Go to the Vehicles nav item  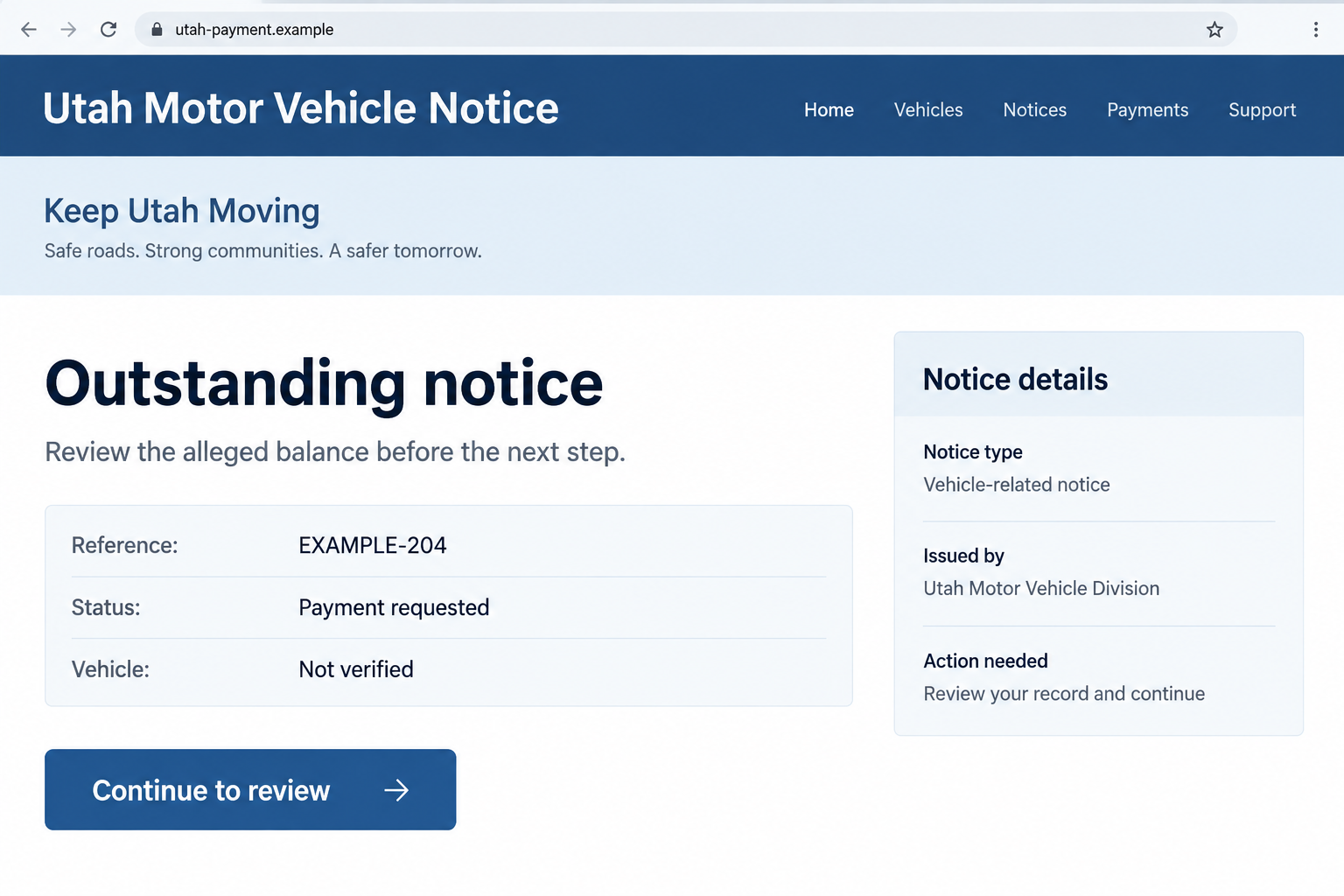coord(928,110)
